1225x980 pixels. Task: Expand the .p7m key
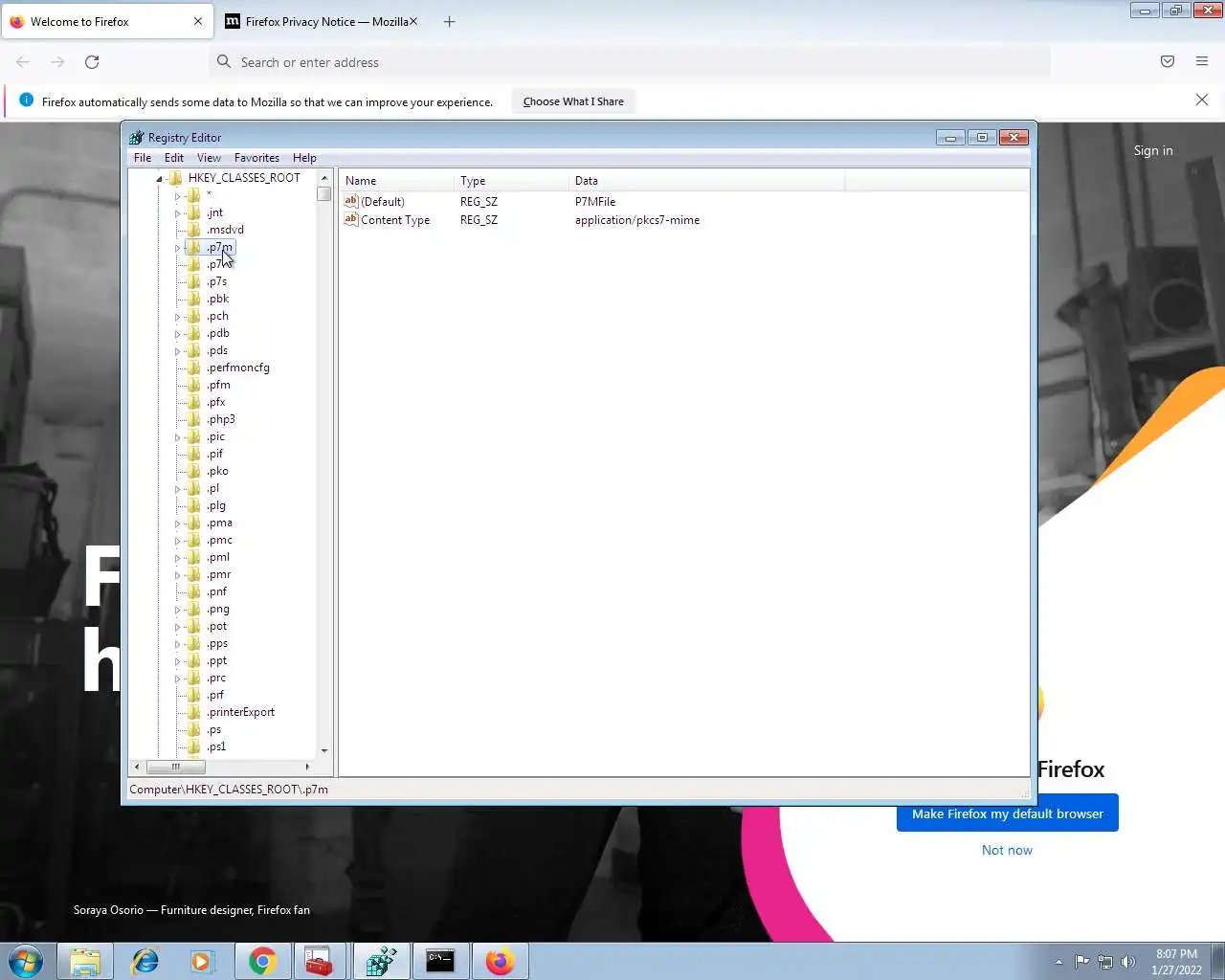coord(177,247)
